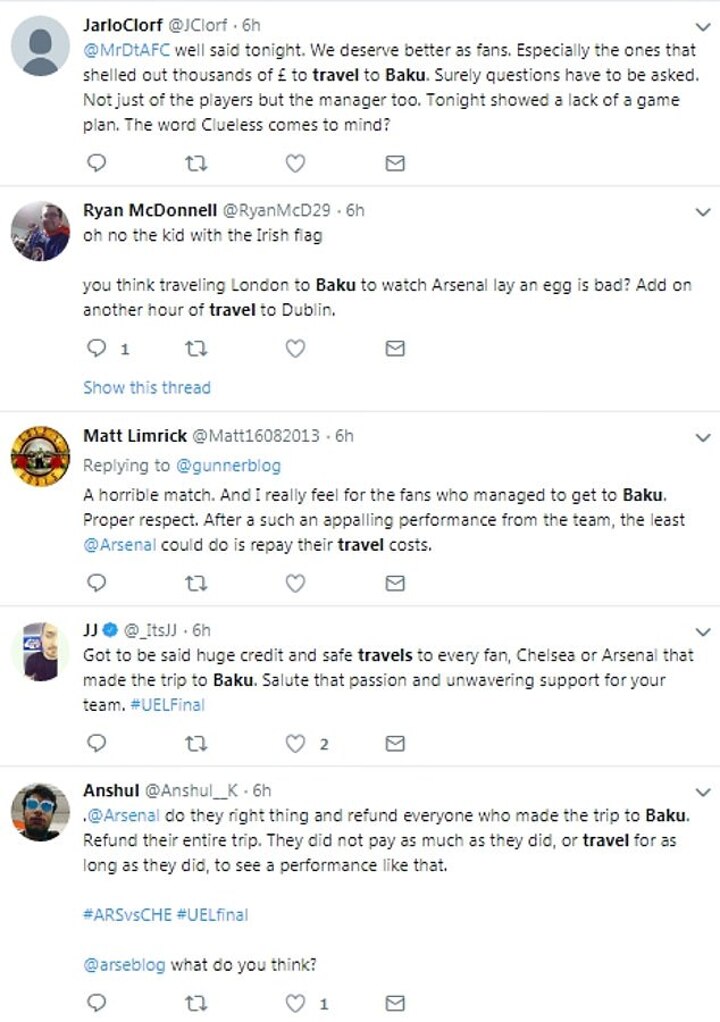The height and width of the screenshot is (1022, 720).
Task: Open the #UELFinal hashtag in JJ's tweet
Action: click(170, 704)
